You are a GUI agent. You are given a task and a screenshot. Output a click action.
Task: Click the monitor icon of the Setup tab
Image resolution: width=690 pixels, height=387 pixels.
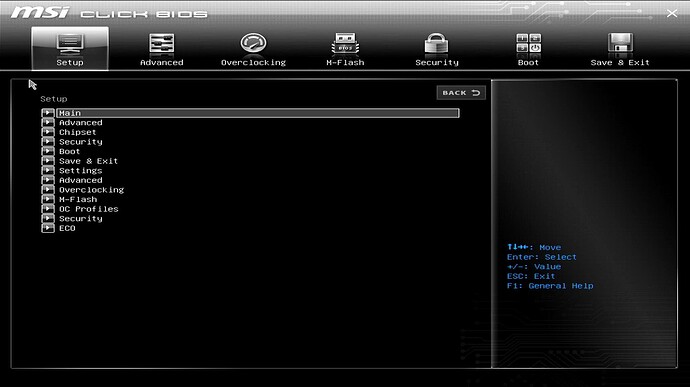pyautogui.click(x=70, y=44)
